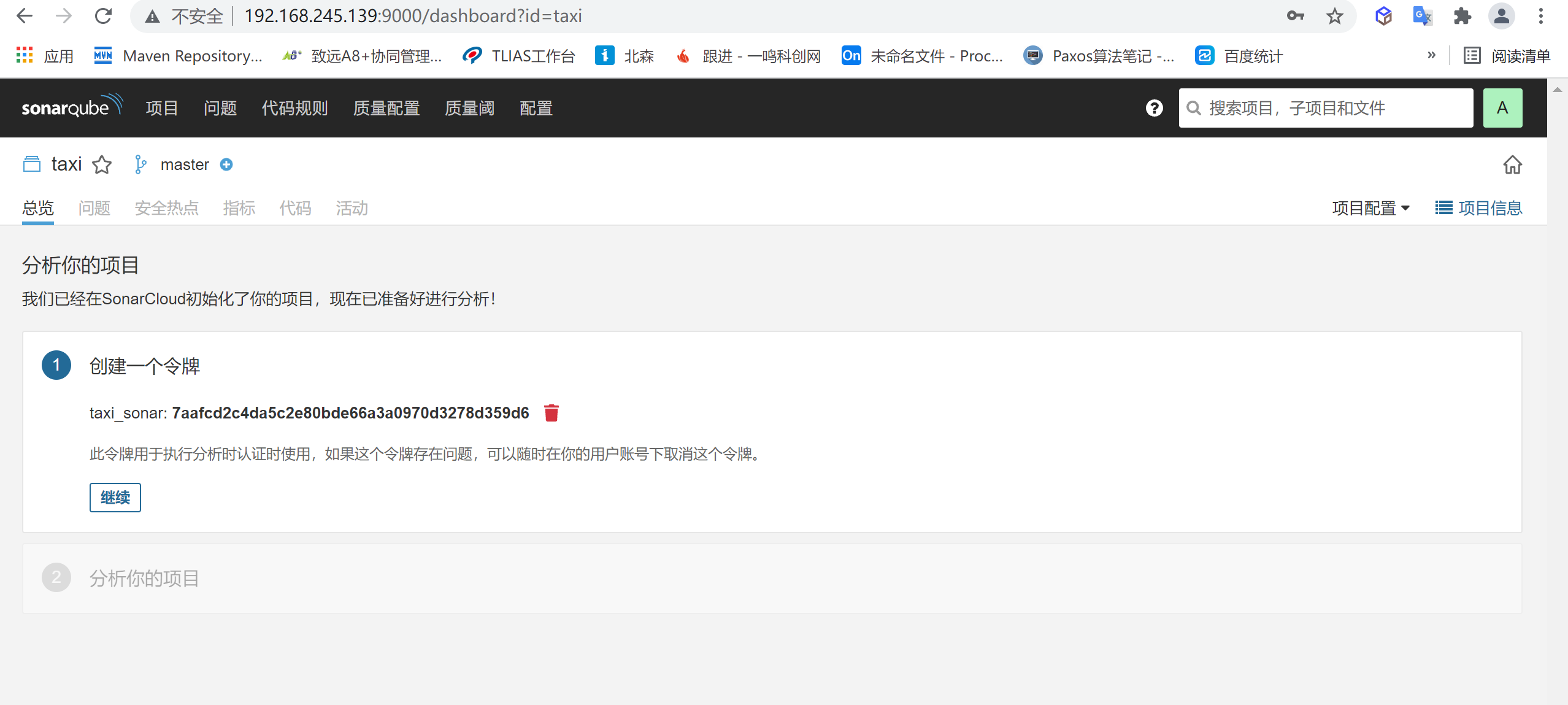1568x705 pixels.
Task: Click the Google Translate extension icon
Action: coord(1422,16)
